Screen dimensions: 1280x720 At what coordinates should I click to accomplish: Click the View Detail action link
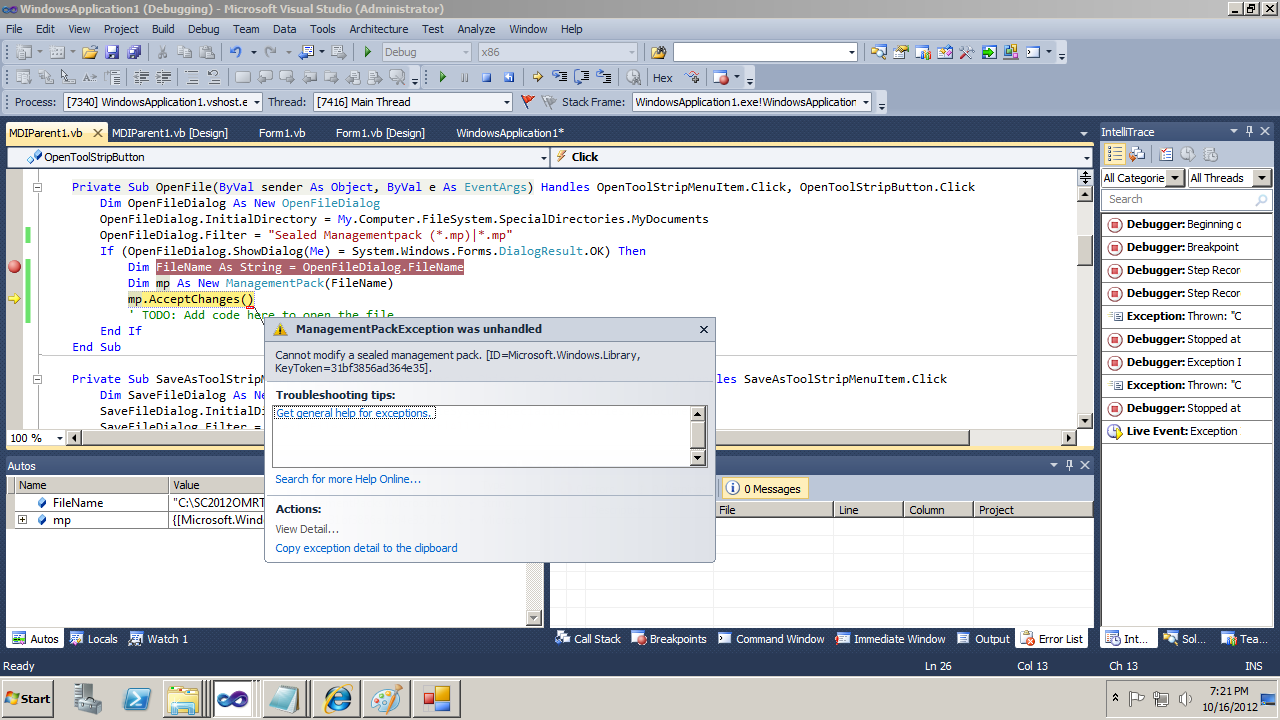click(x=307, y=529)
